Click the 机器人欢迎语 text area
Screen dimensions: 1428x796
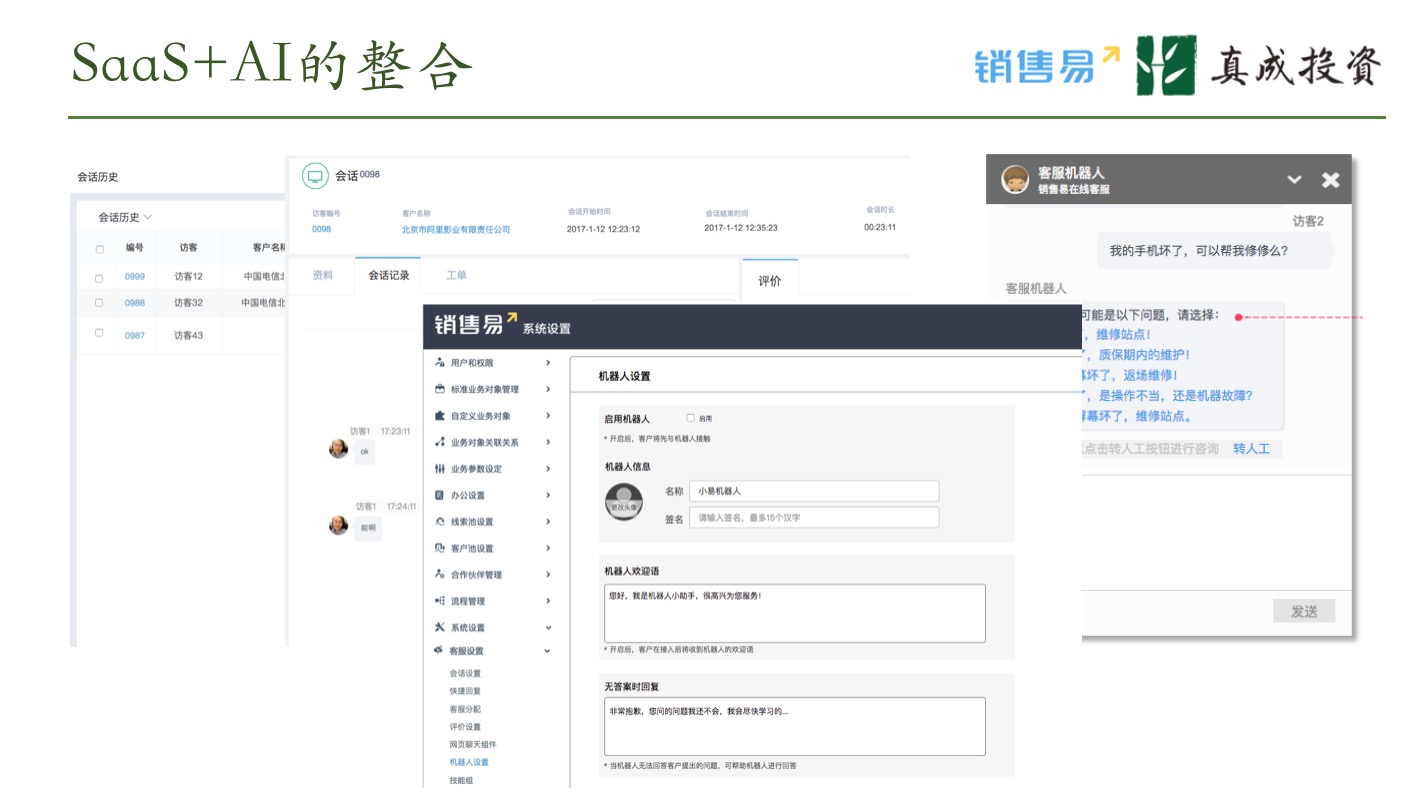point(795,613)
